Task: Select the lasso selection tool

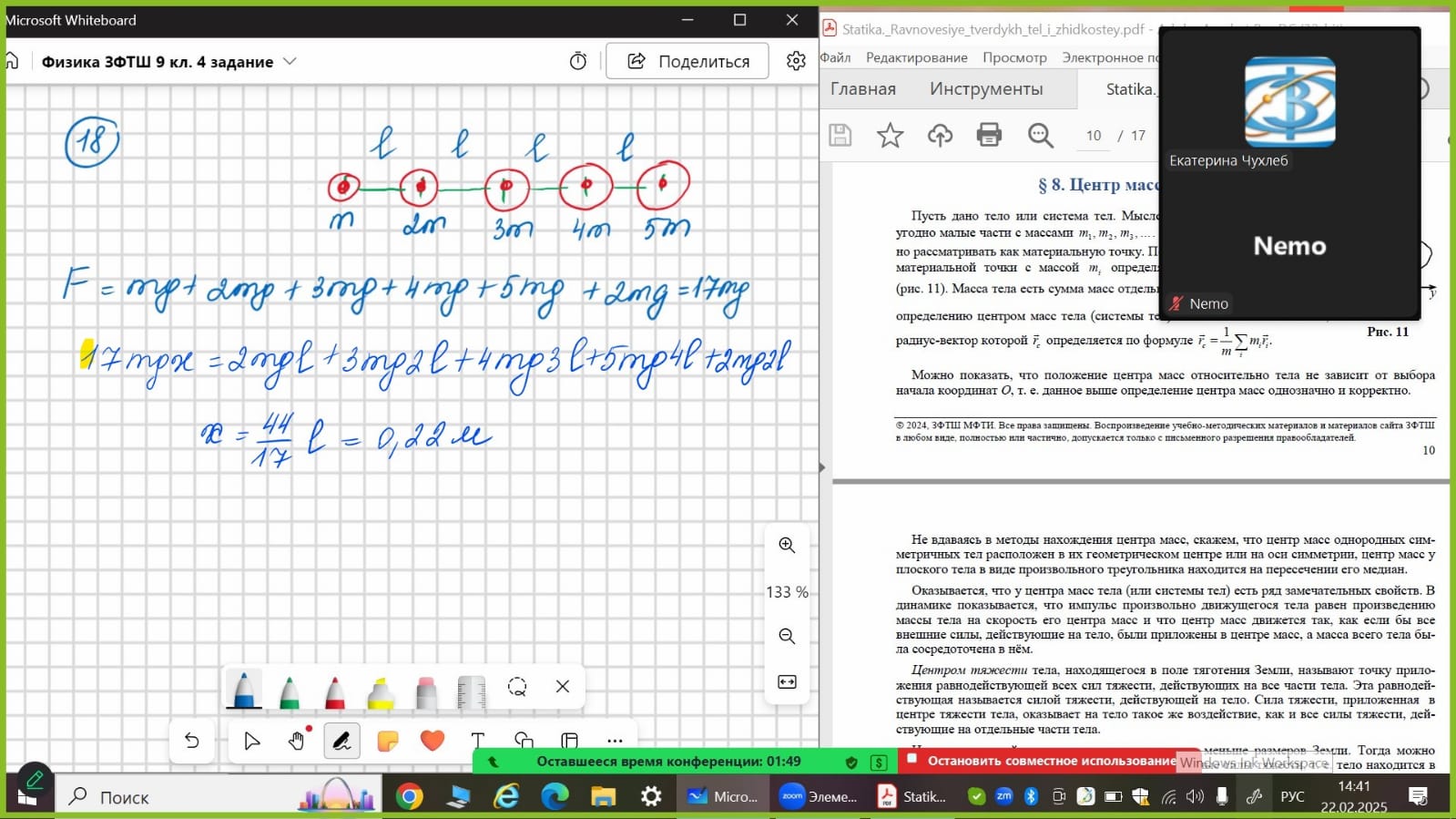Action: (517, 687)
